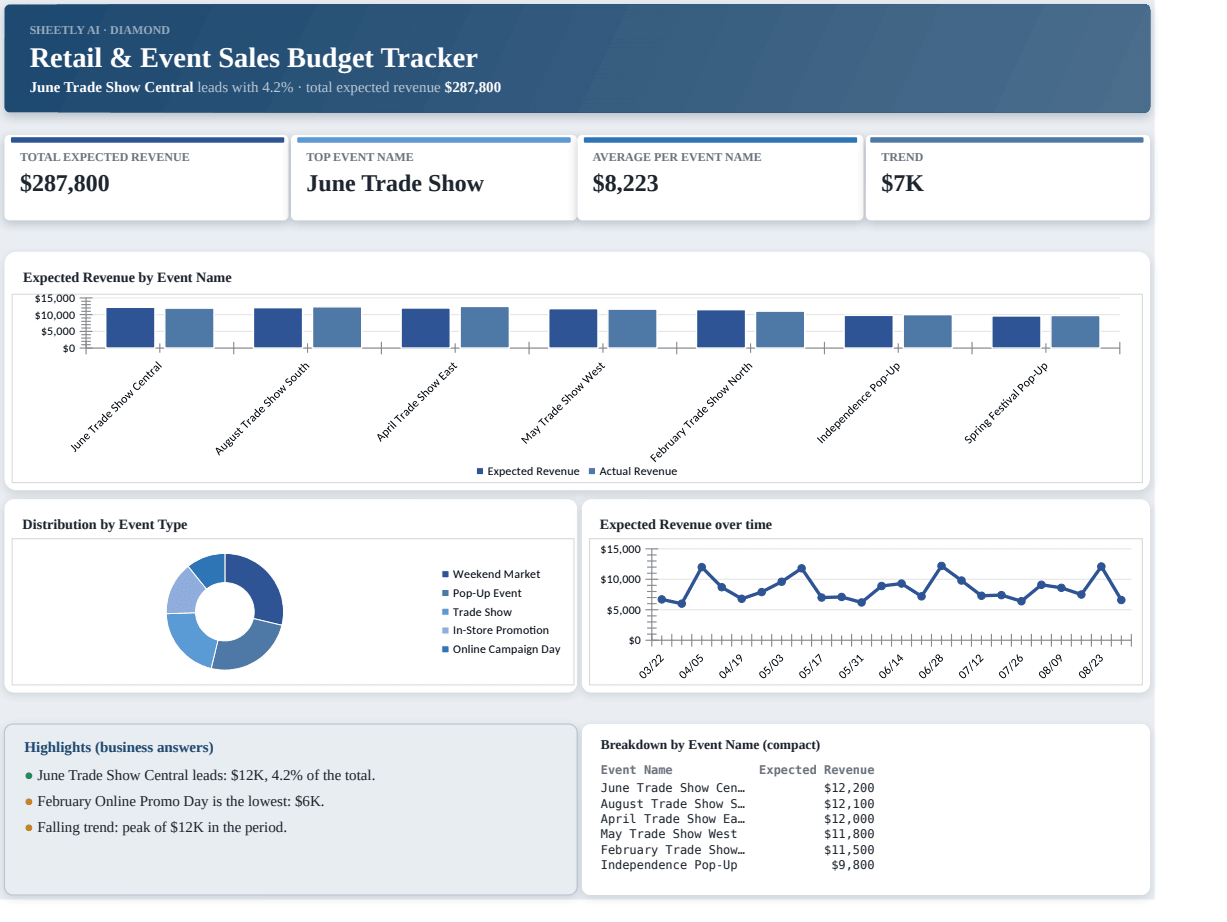Click the May Trade Show West axis label
This screenshot has width=1227, height=922.
pos(563,403)
